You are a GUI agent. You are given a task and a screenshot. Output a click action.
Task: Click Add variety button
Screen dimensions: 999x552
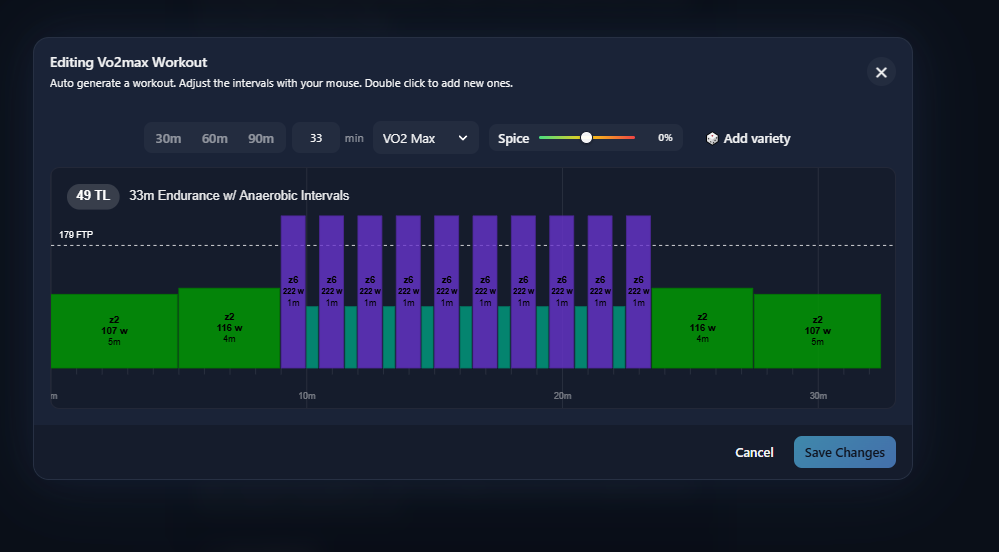click(x=749, y=138)
